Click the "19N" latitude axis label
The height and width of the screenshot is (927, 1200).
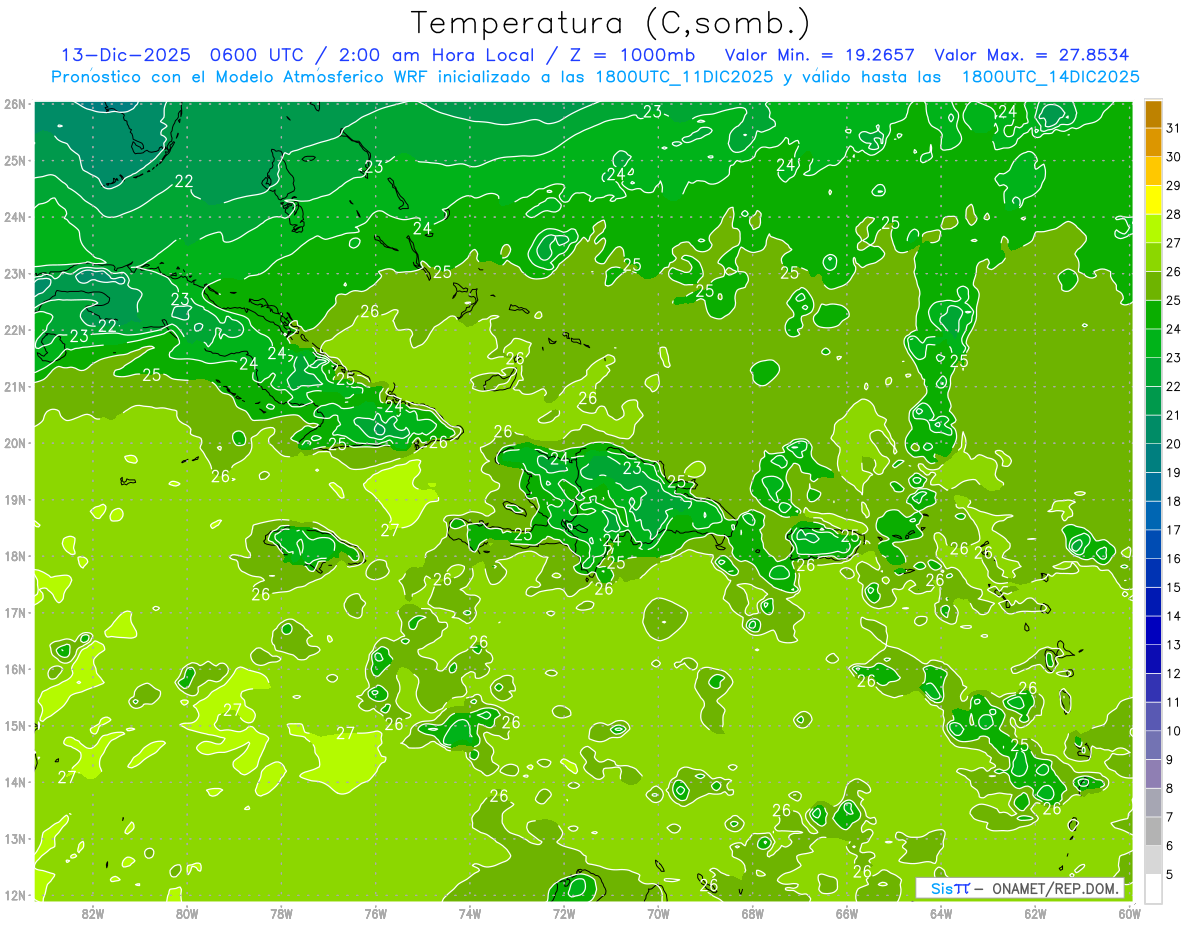pos(15,499)
